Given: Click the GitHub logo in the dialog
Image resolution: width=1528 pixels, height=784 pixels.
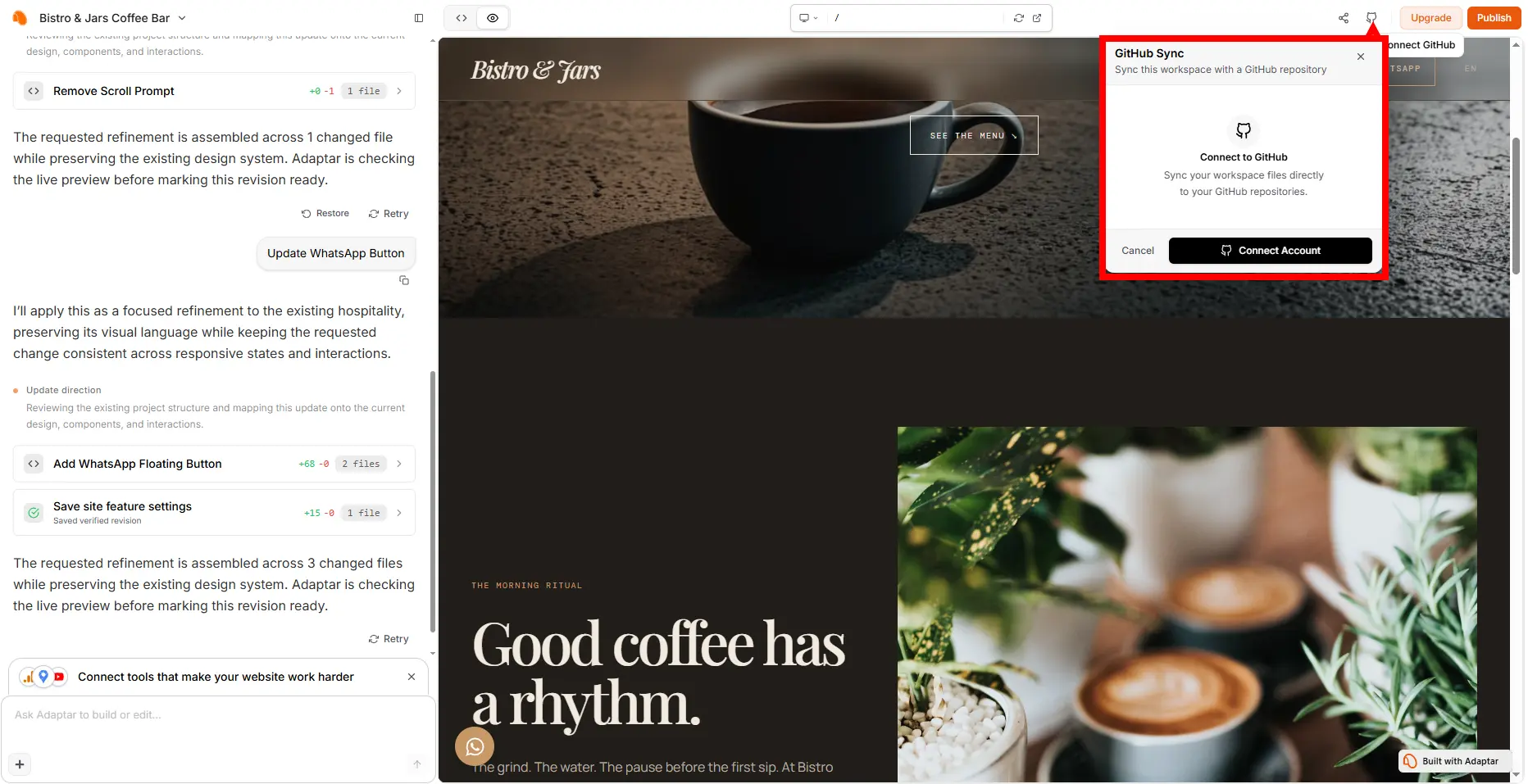Looking at the screenshot, I should coord(1244,130).
